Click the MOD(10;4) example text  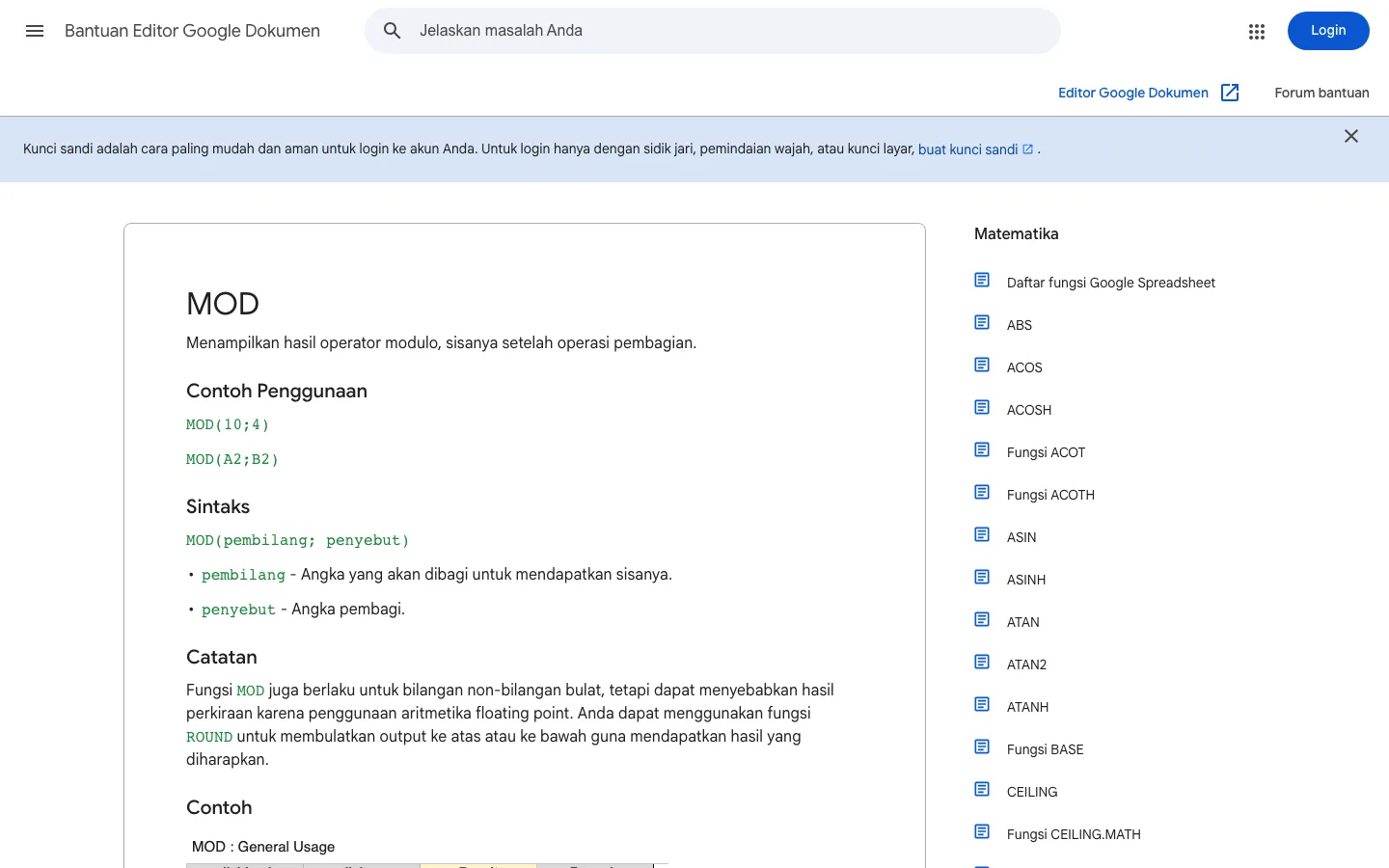[228, 424]
